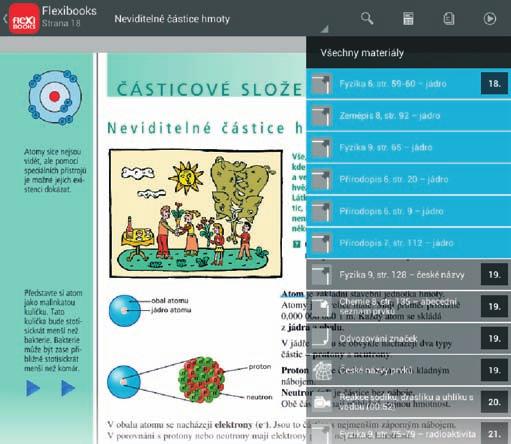The image size is (511, 444).
Task: Click document icon of Odvozování značek row
Action: pyautogui.click(x=321, y=338)
